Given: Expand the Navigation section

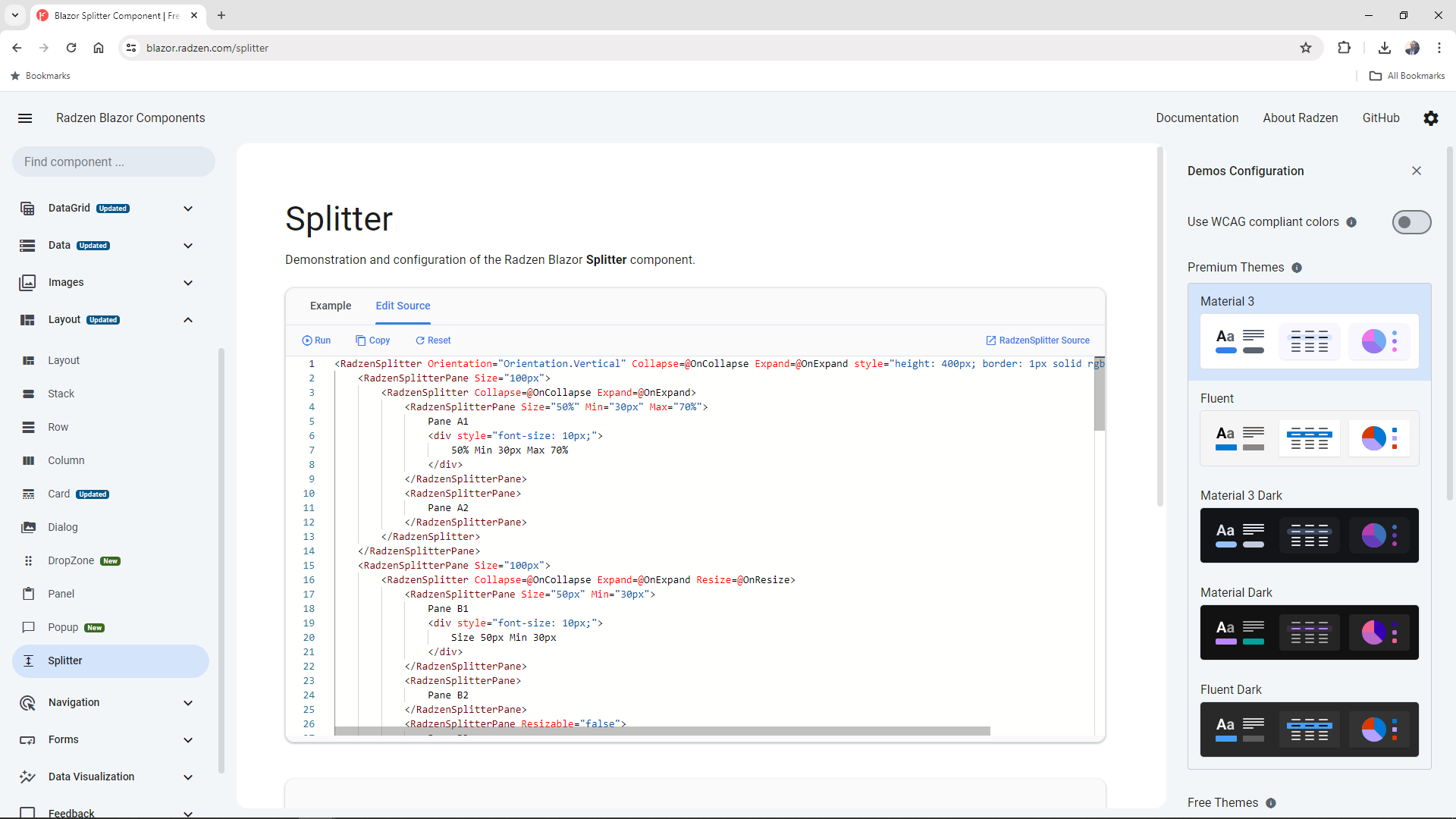Looking at the screenshot, I should pyautogui.click(x=188, y=703).
